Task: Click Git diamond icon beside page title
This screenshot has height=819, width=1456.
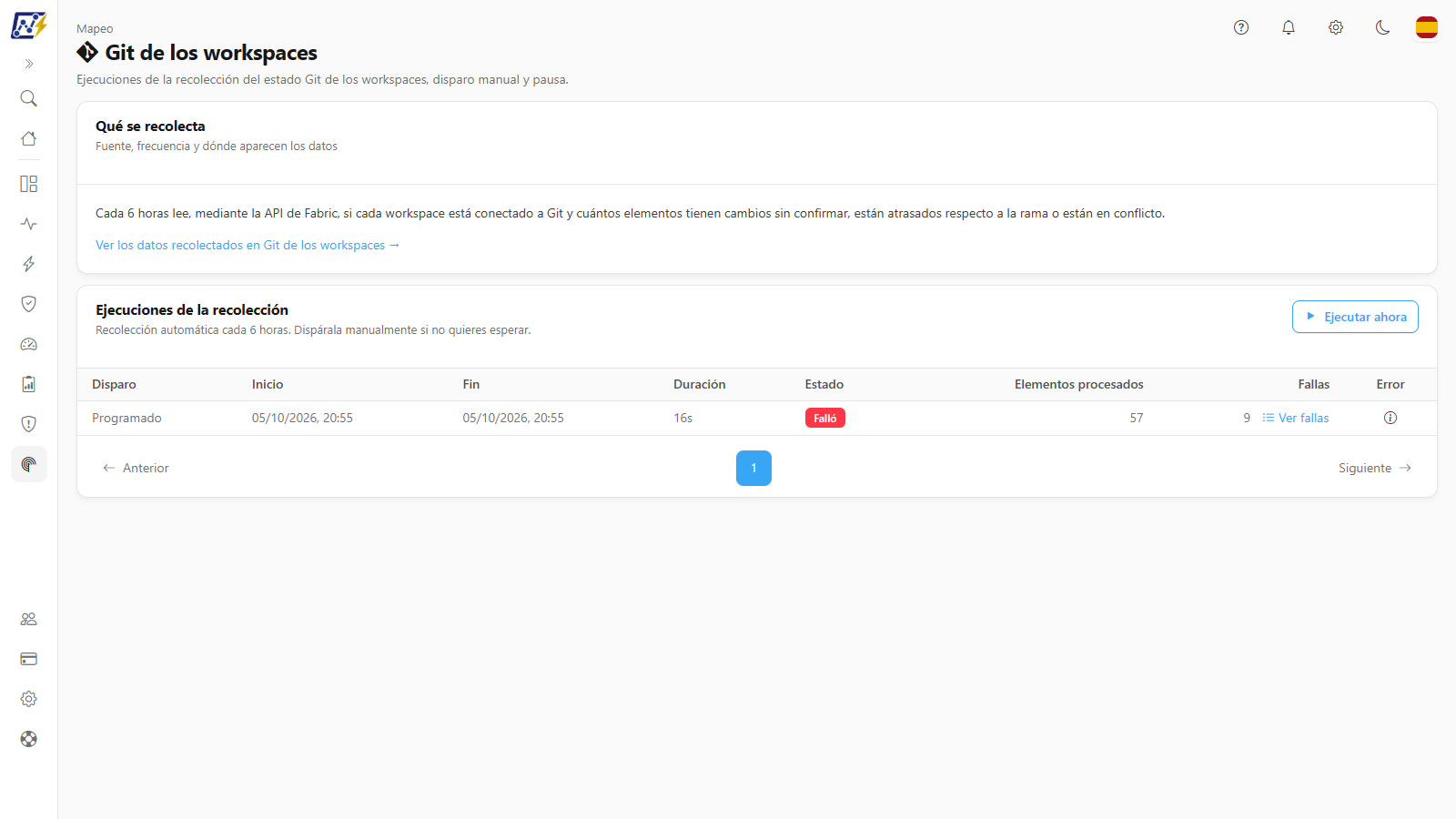Action: click(87, 52)
